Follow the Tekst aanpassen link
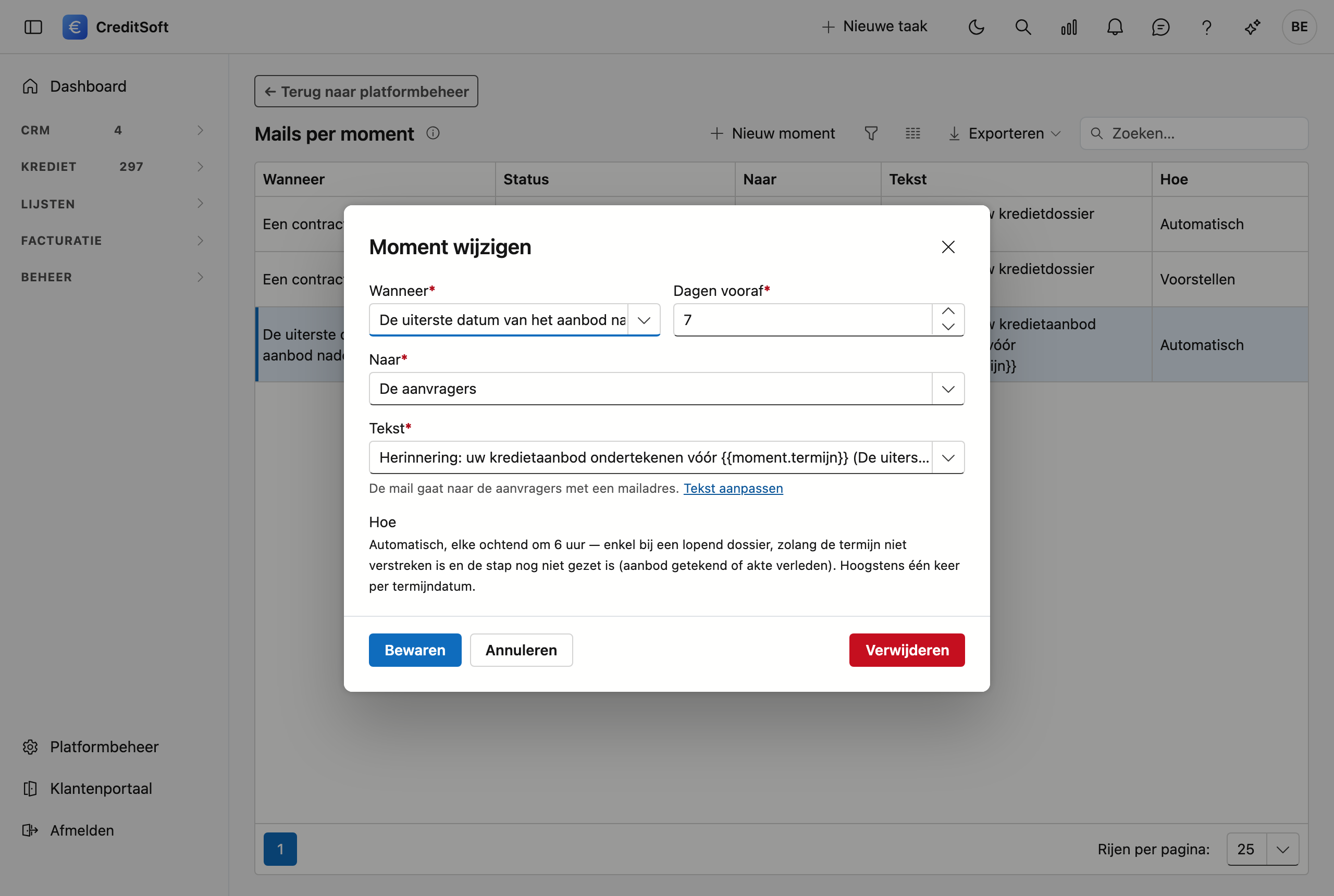 [733, 489]
